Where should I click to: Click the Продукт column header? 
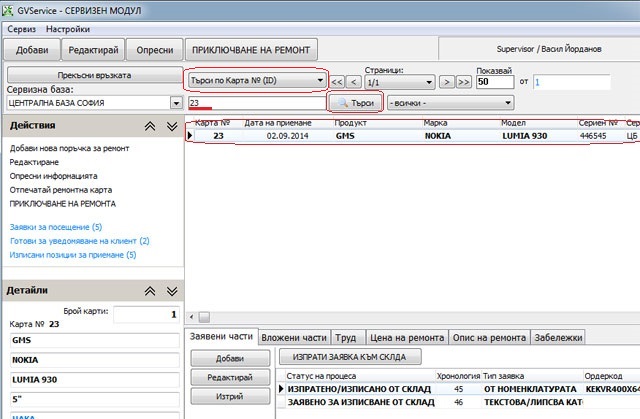[350, 123]
